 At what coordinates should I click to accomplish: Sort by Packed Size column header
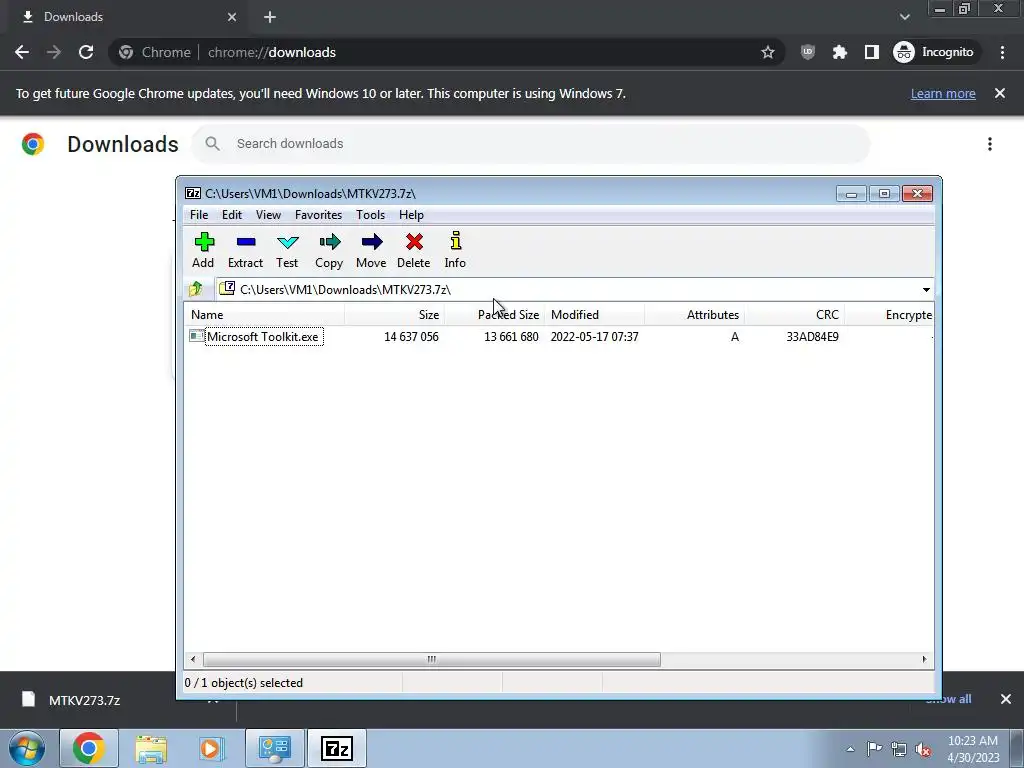[494, 315]
